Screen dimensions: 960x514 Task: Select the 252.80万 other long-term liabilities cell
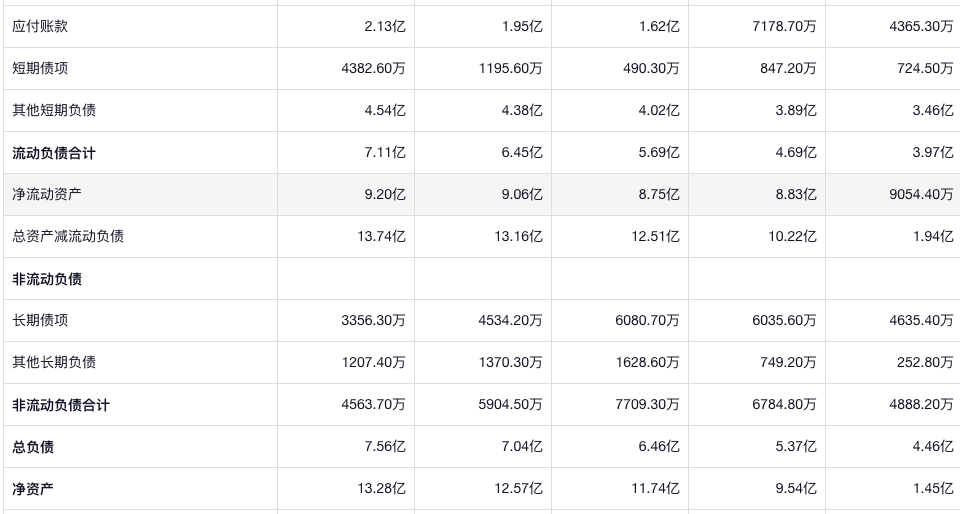coord(925,363)
